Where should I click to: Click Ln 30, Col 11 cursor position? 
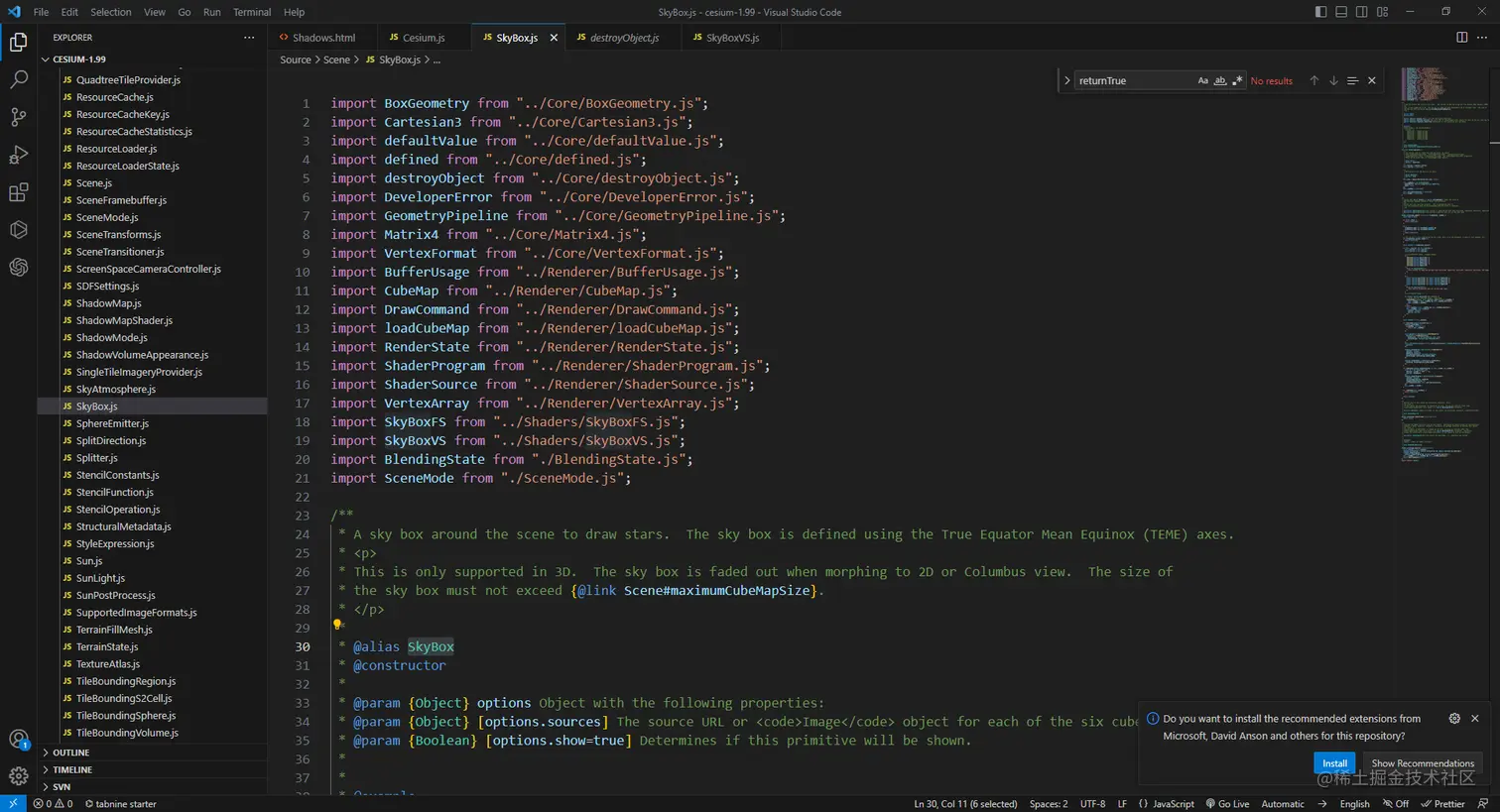[964, 804]
